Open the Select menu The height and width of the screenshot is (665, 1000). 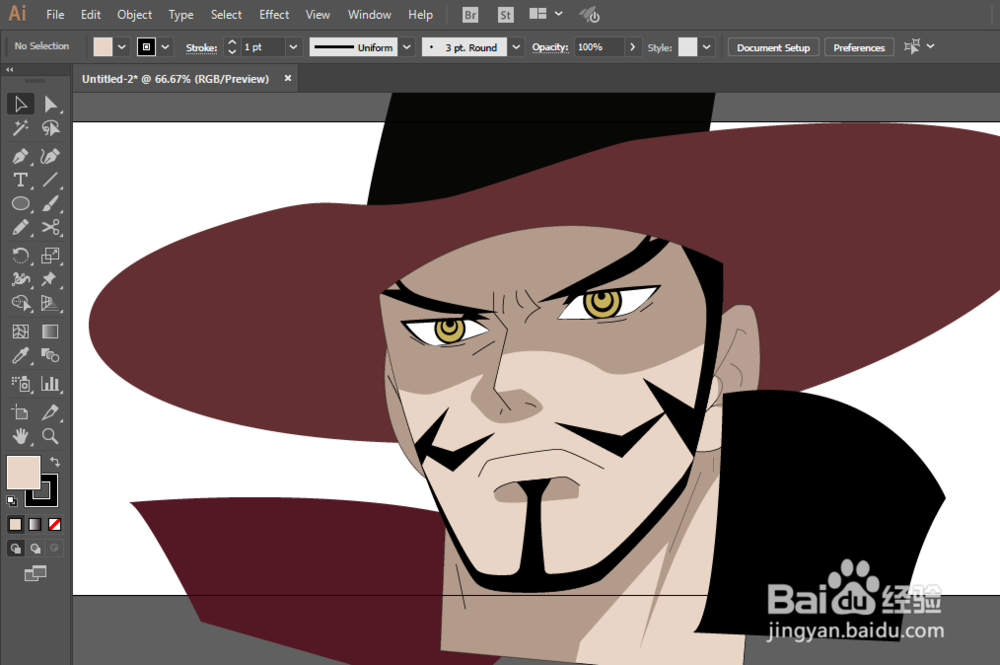pyautogui.click(x=226, y=15)
